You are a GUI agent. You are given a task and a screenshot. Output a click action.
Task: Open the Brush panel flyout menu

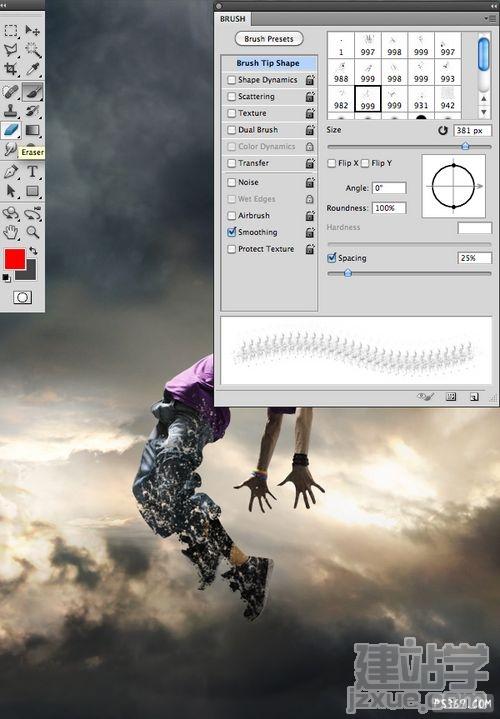pos(486,19)
